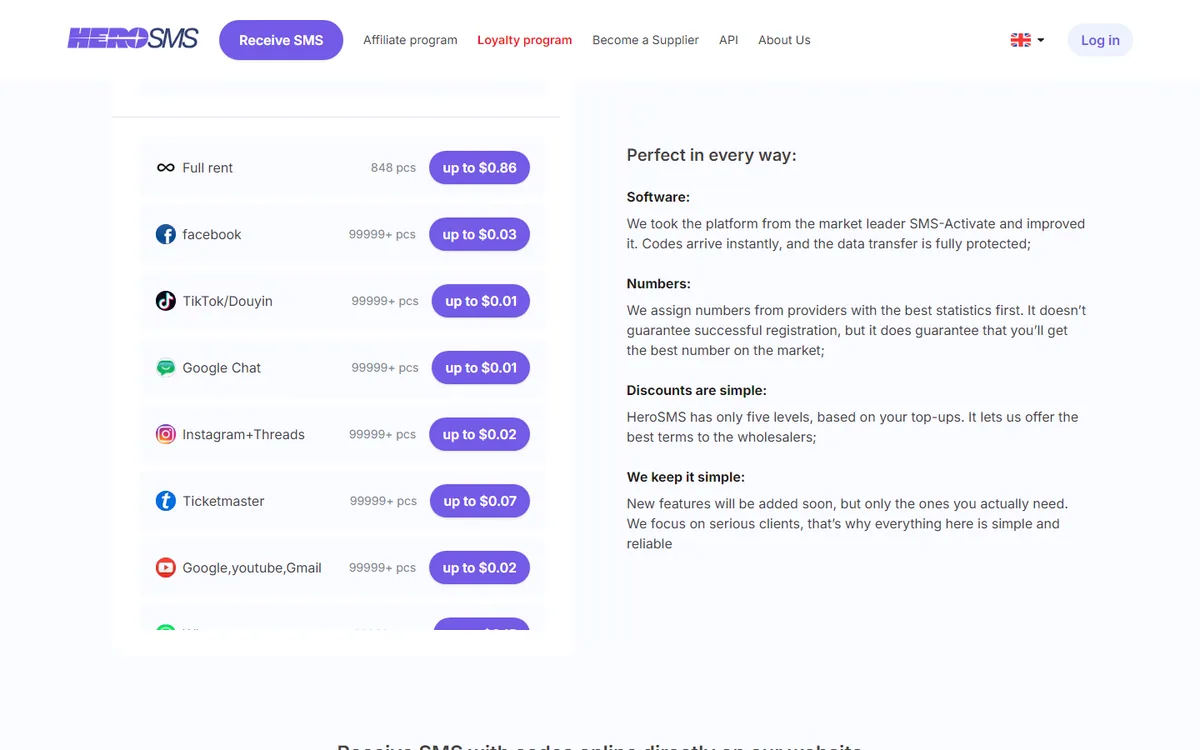Expand language dropdown arrow next to flag
Viewport: 1200px width, 750px height.
pyautogui.click(x=1041, y=40)
